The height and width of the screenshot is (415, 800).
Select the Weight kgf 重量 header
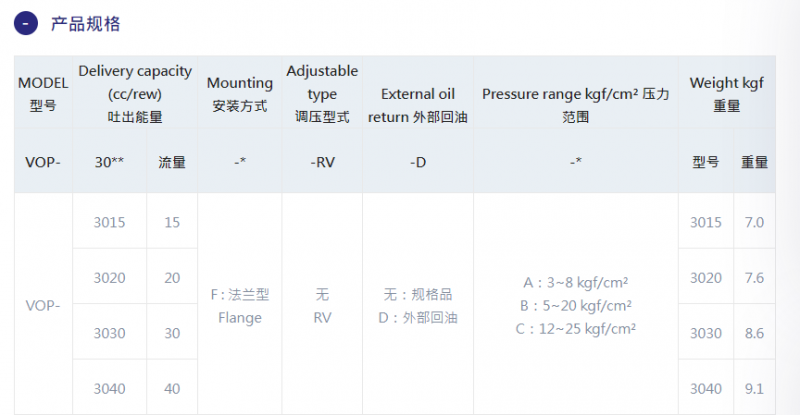tap(727, 94)
